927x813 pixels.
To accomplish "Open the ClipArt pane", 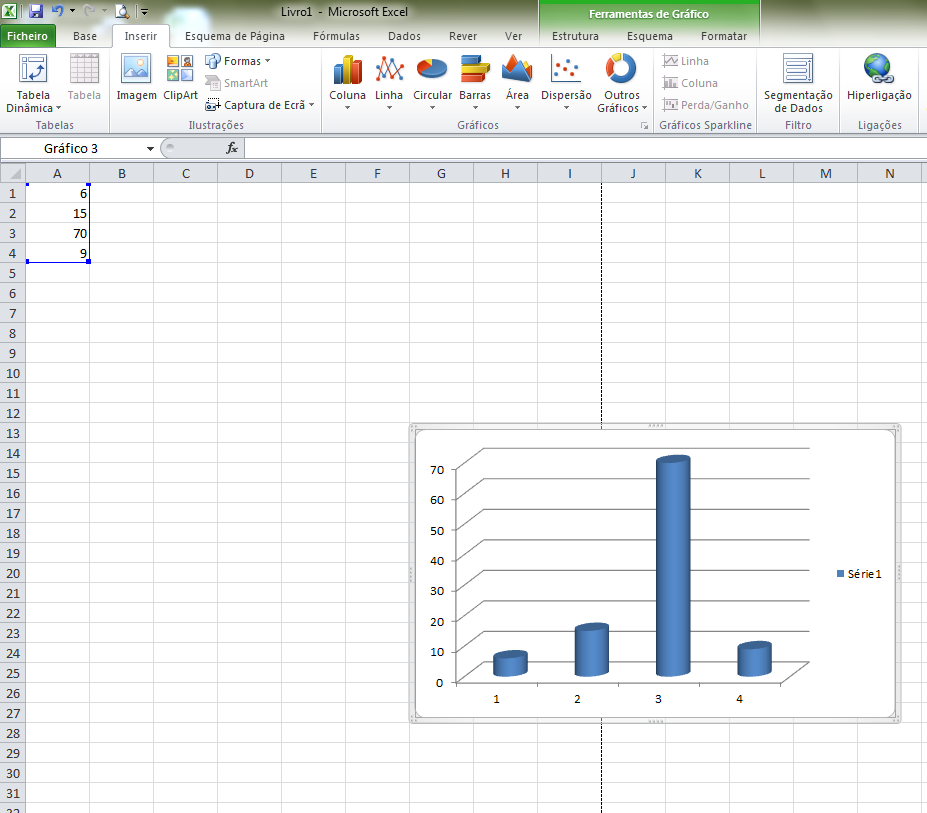I will click(180, 77).
